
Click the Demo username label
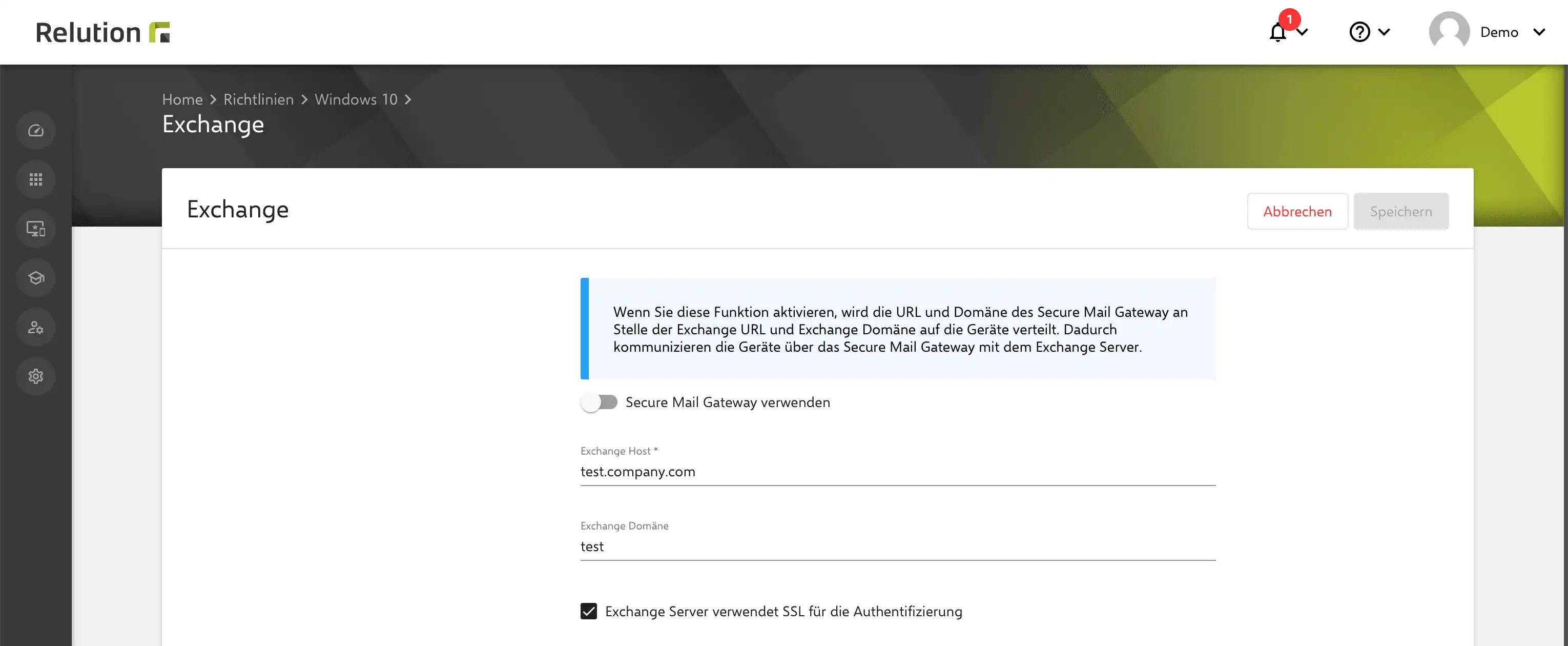coord(1499,32)
